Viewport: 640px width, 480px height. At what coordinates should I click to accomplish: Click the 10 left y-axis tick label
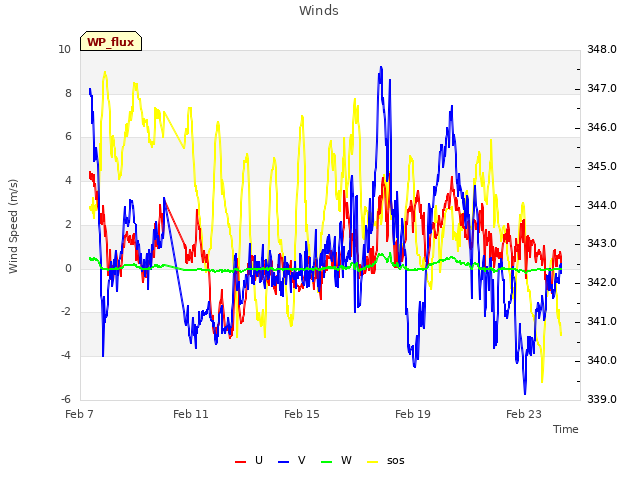pos(64,49)
